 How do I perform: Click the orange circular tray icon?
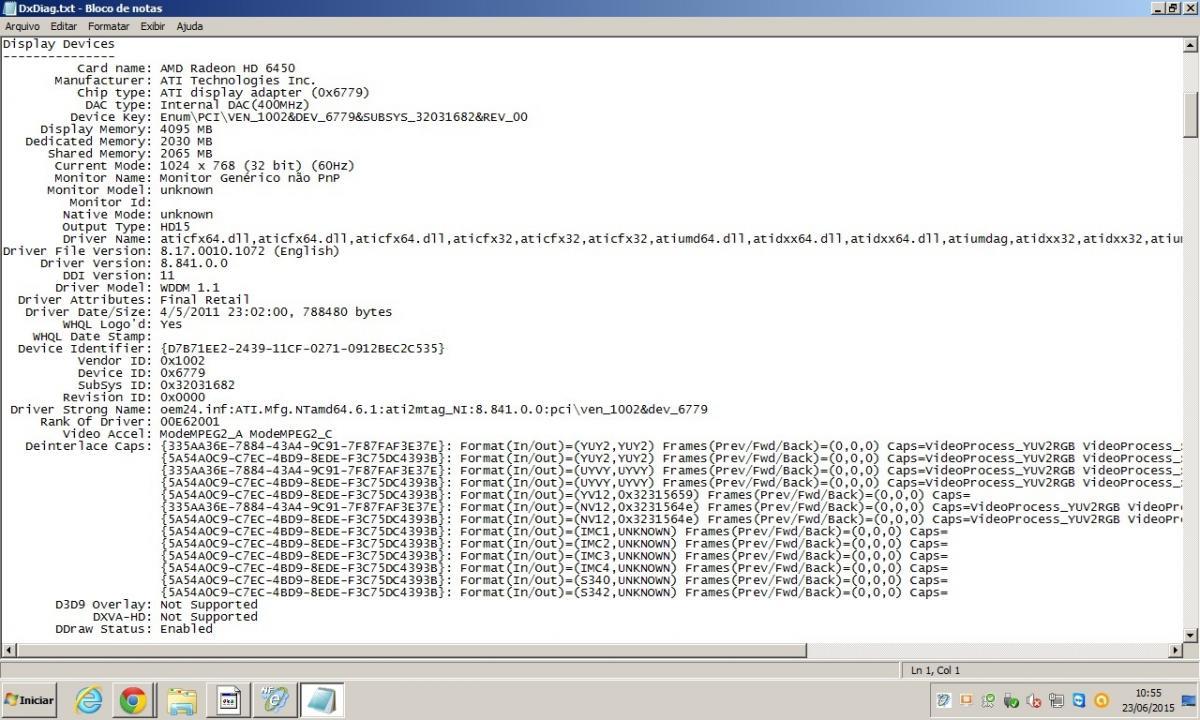[x=1102, y=701]
